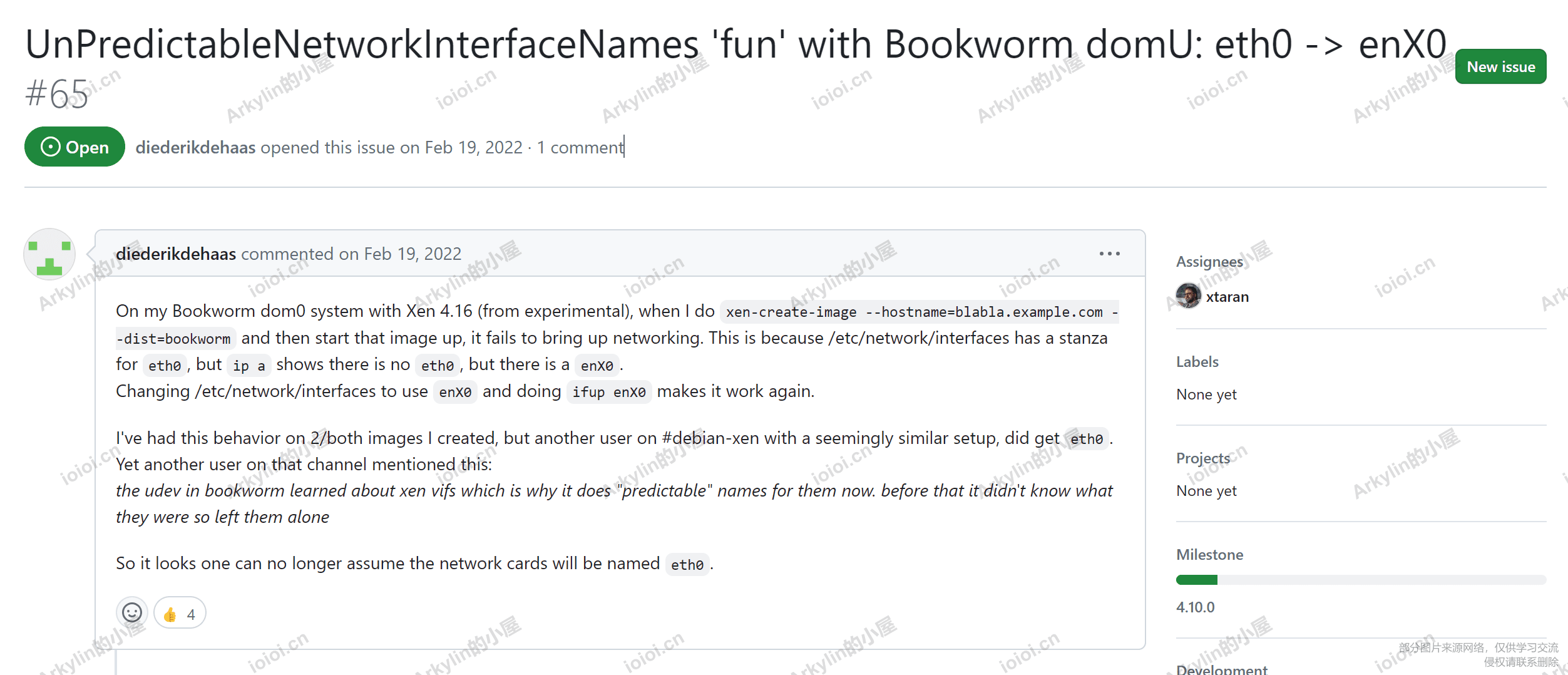Viewport: 1568px width, 675px height.
Task: Click the xtaran assignee name
Action: [x=1227, y=297]
